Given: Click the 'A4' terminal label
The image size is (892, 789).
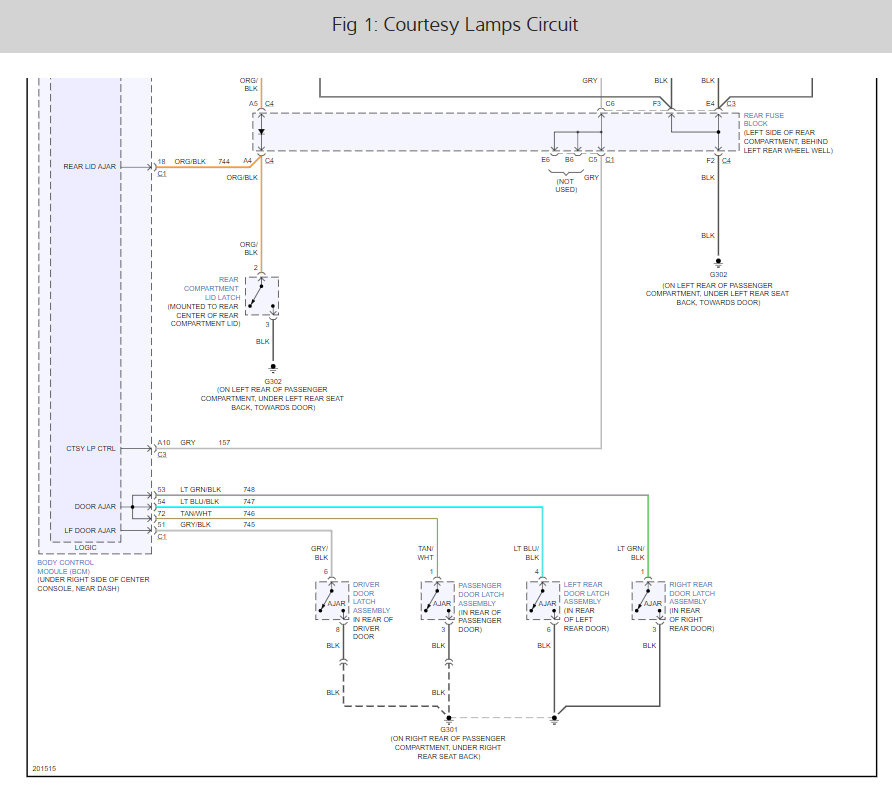Looking at the screenshot, I should pos(247,161).
